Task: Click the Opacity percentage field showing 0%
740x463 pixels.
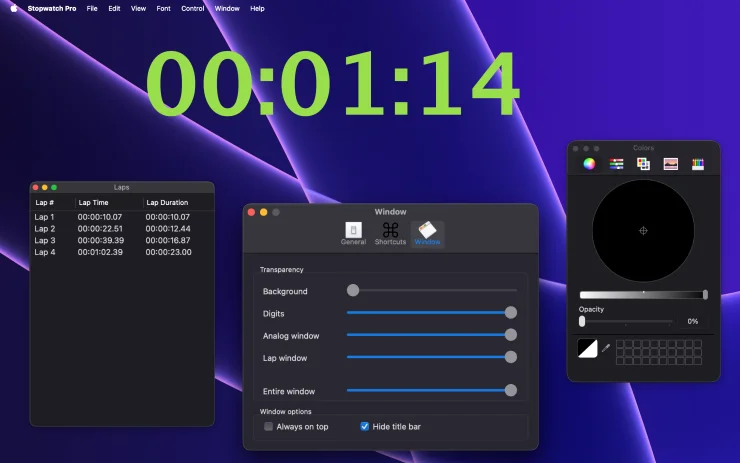Action: coord(693,321)
